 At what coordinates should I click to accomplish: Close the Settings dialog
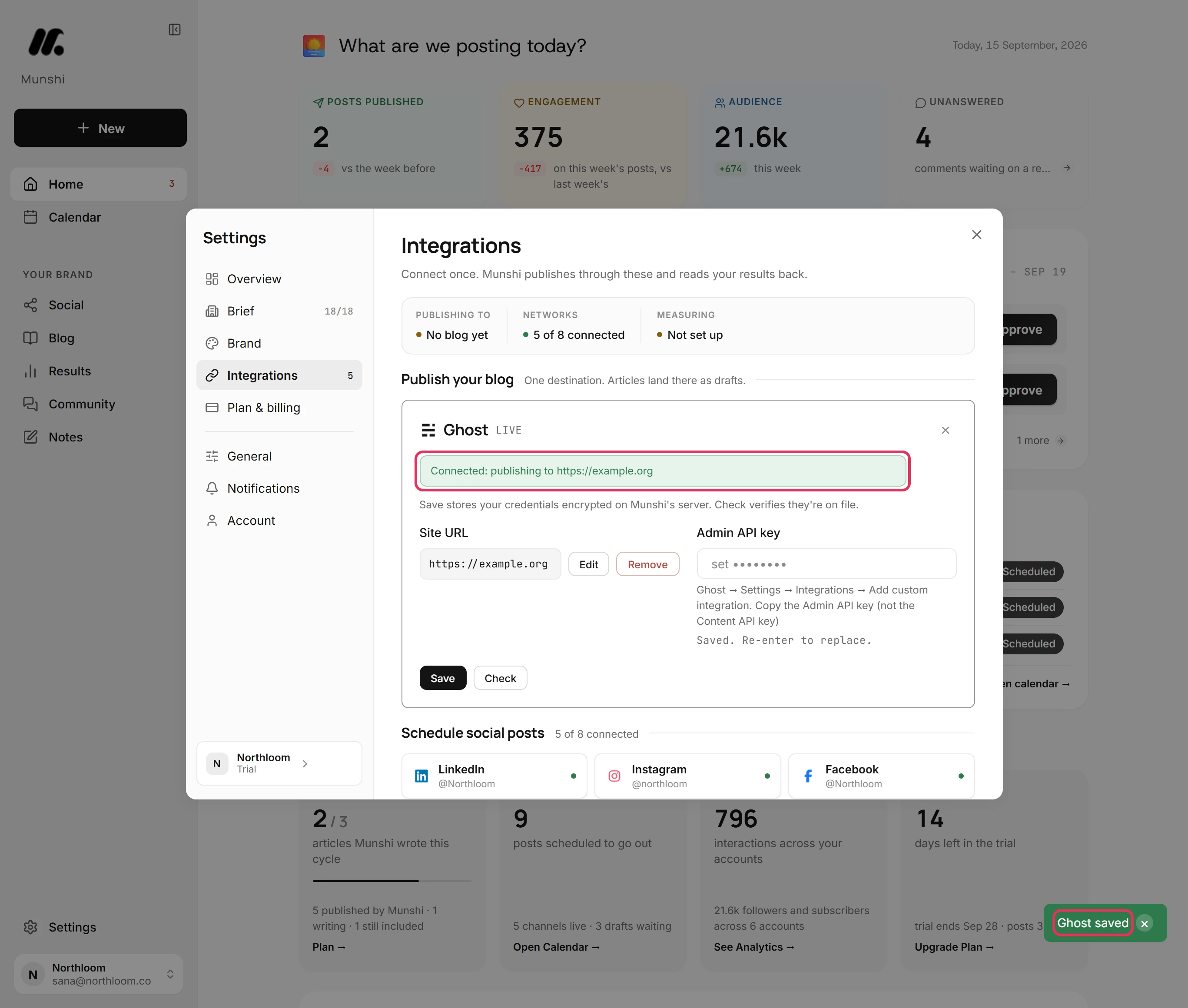point(976,235)
